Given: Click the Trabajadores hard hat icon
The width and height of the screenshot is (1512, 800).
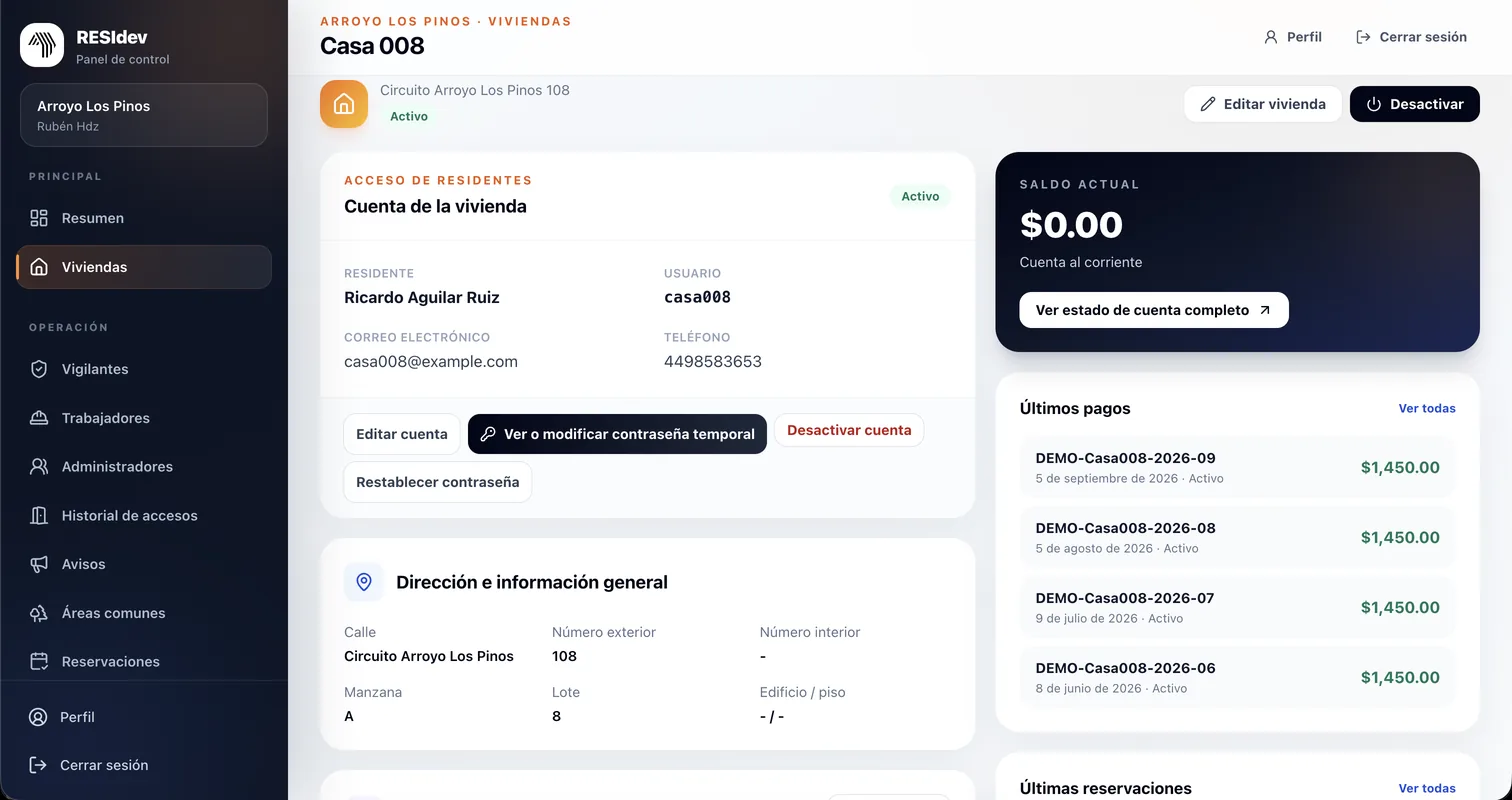Looking at the screenshot, I should point(39,418).
